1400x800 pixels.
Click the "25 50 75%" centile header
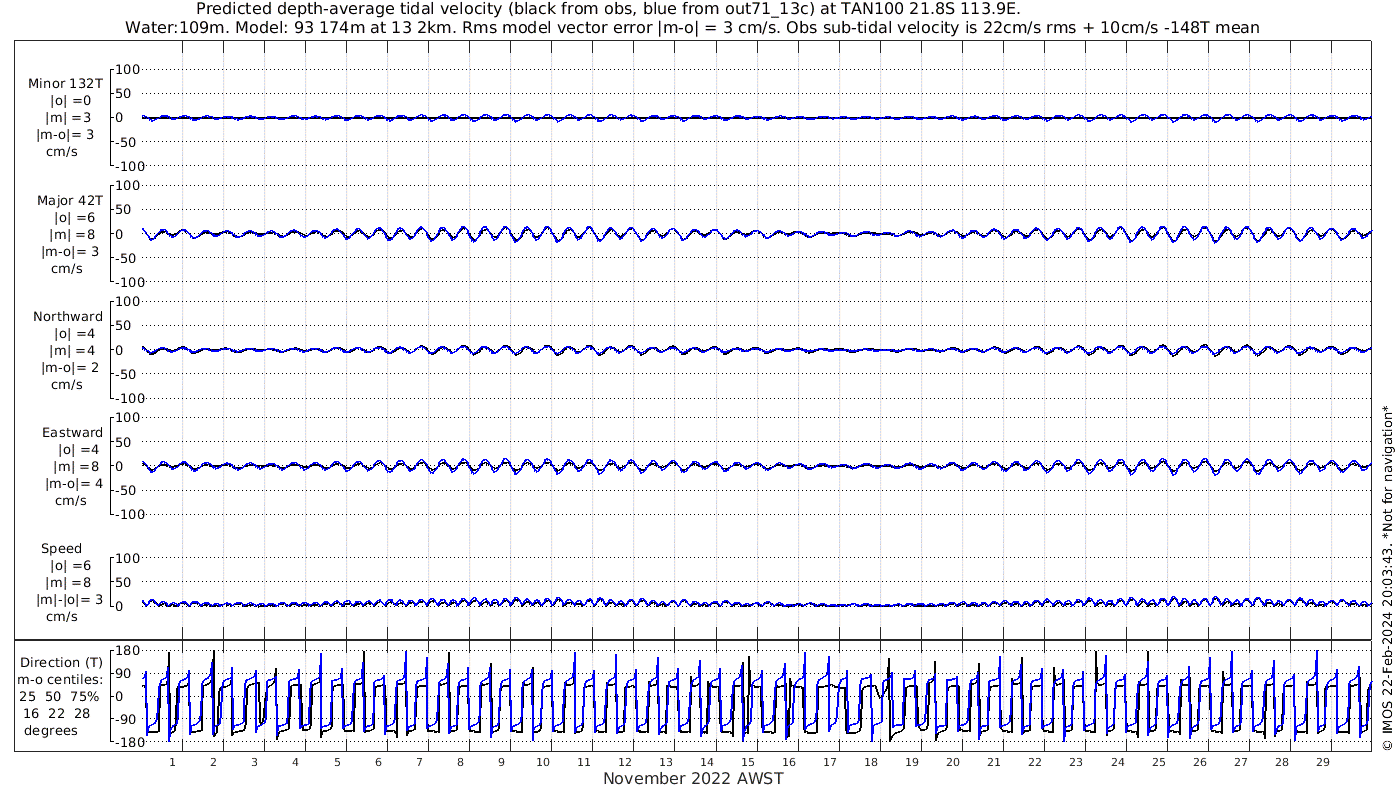pyautogui.click(x=60, y=696)
